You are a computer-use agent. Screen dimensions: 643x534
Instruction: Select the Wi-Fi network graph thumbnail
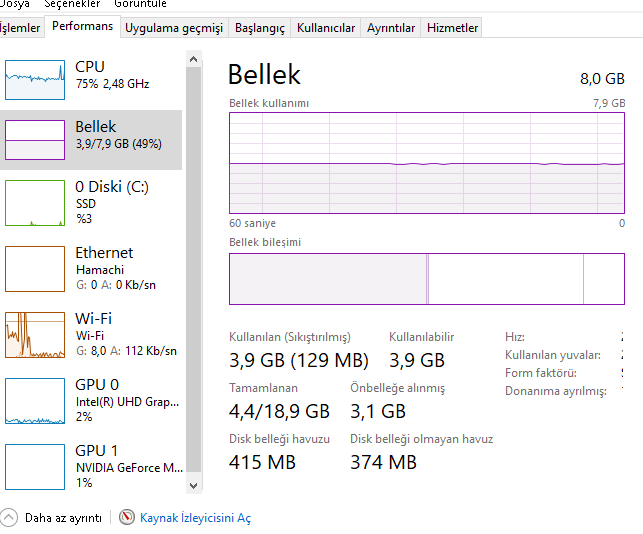(35, 335)
